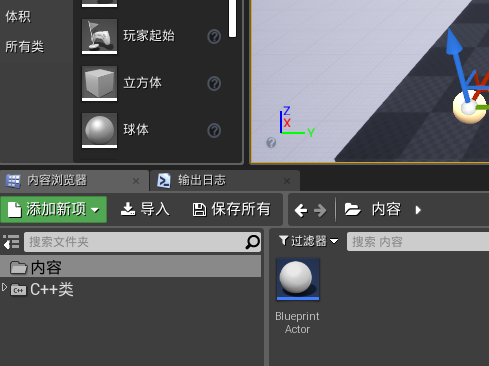The width and height of the screenshot is (489, 366).
Task: Select the 所有类 category
Action: (x=24, y=47)
